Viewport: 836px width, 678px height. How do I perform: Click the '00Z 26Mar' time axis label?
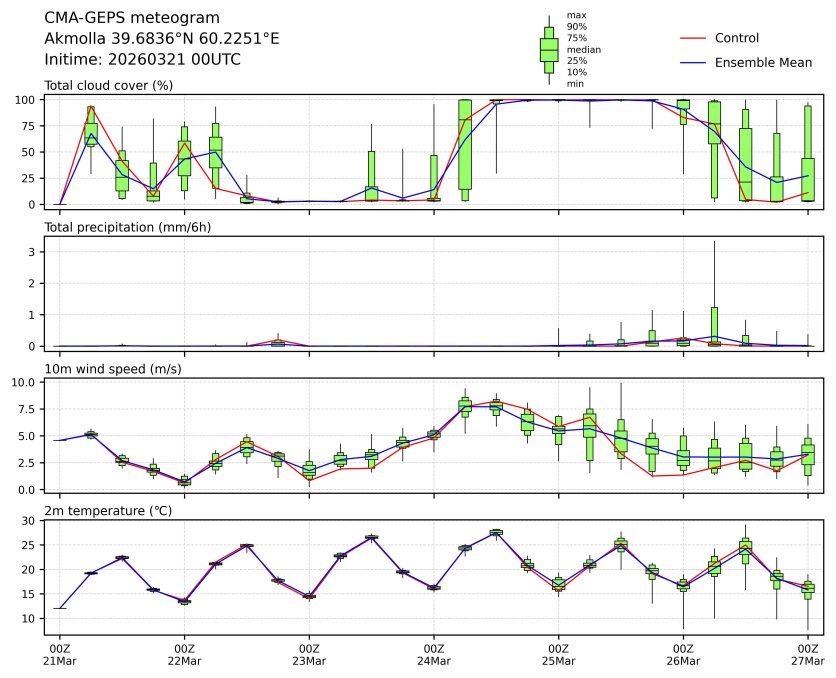click(x=683, y=654)
